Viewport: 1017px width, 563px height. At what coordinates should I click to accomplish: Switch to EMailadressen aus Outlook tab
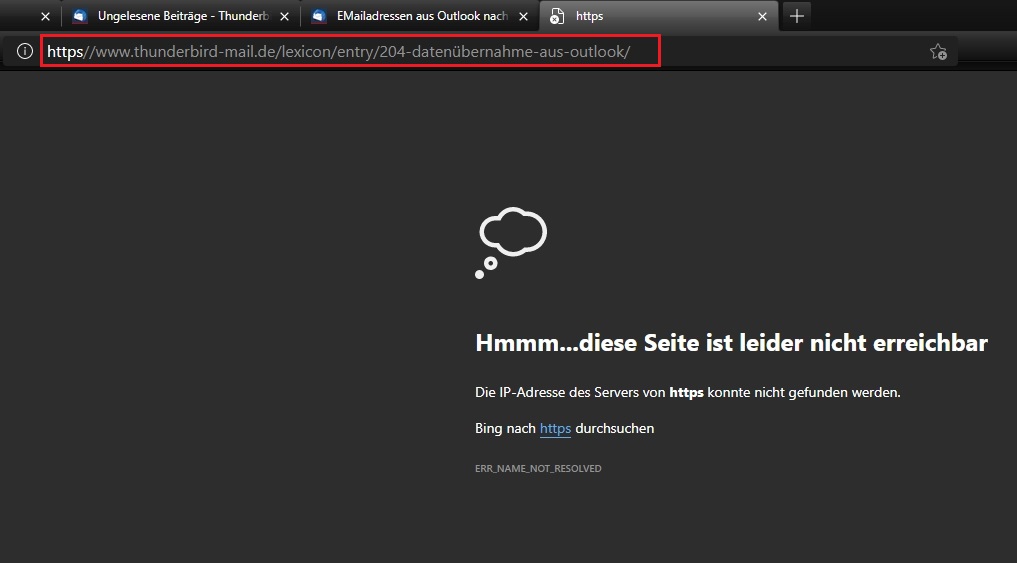420,16
